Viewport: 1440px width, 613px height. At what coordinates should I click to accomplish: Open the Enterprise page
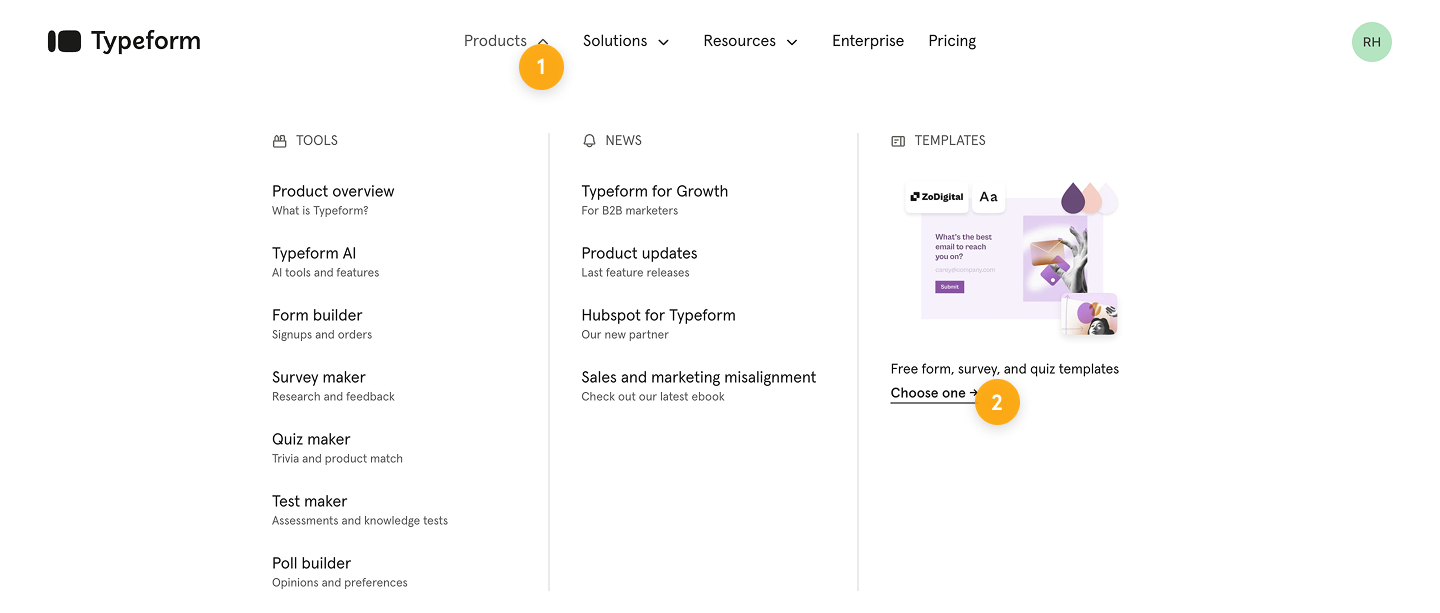[x=867, y=41]
